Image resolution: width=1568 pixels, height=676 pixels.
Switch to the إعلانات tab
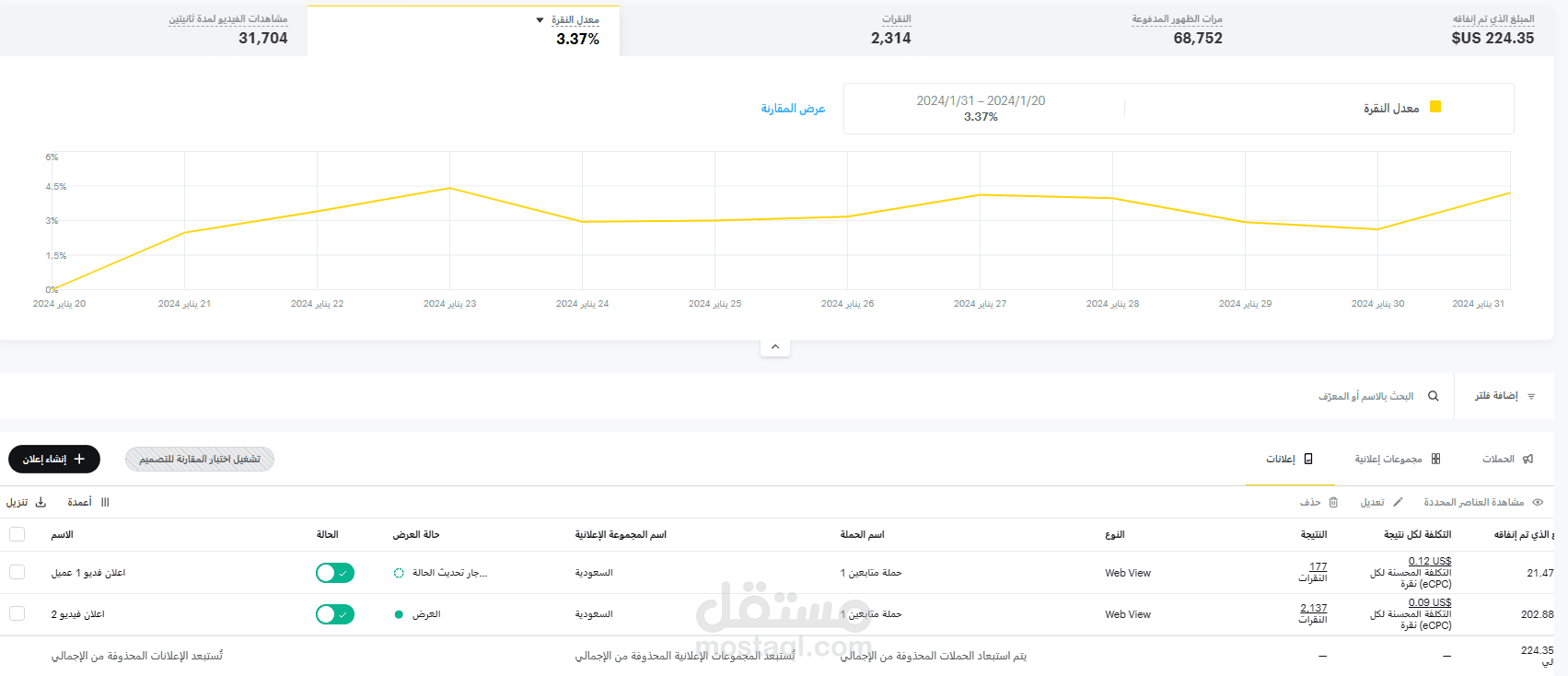pyautogui.click(x=1289, y=459)
